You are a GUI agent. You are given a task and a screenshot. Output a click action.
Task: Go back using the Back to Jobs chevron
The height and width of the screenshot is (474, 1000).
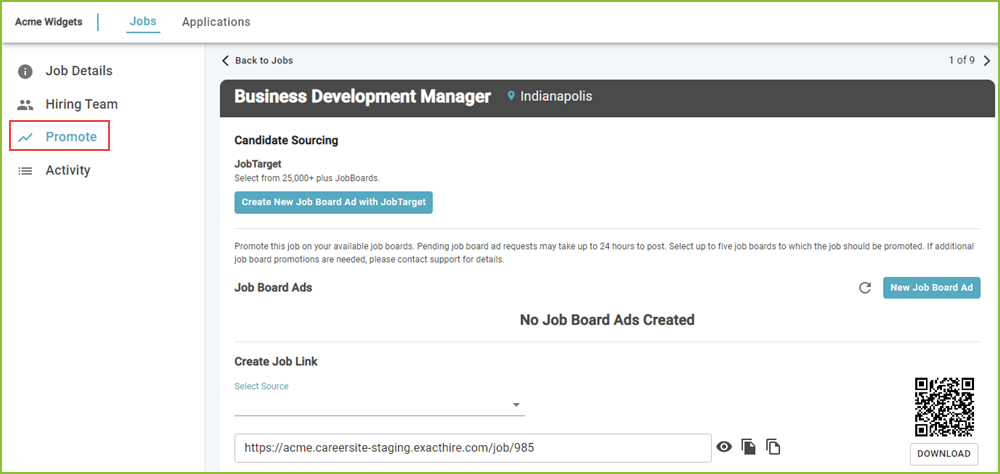(x=224, y=61)
